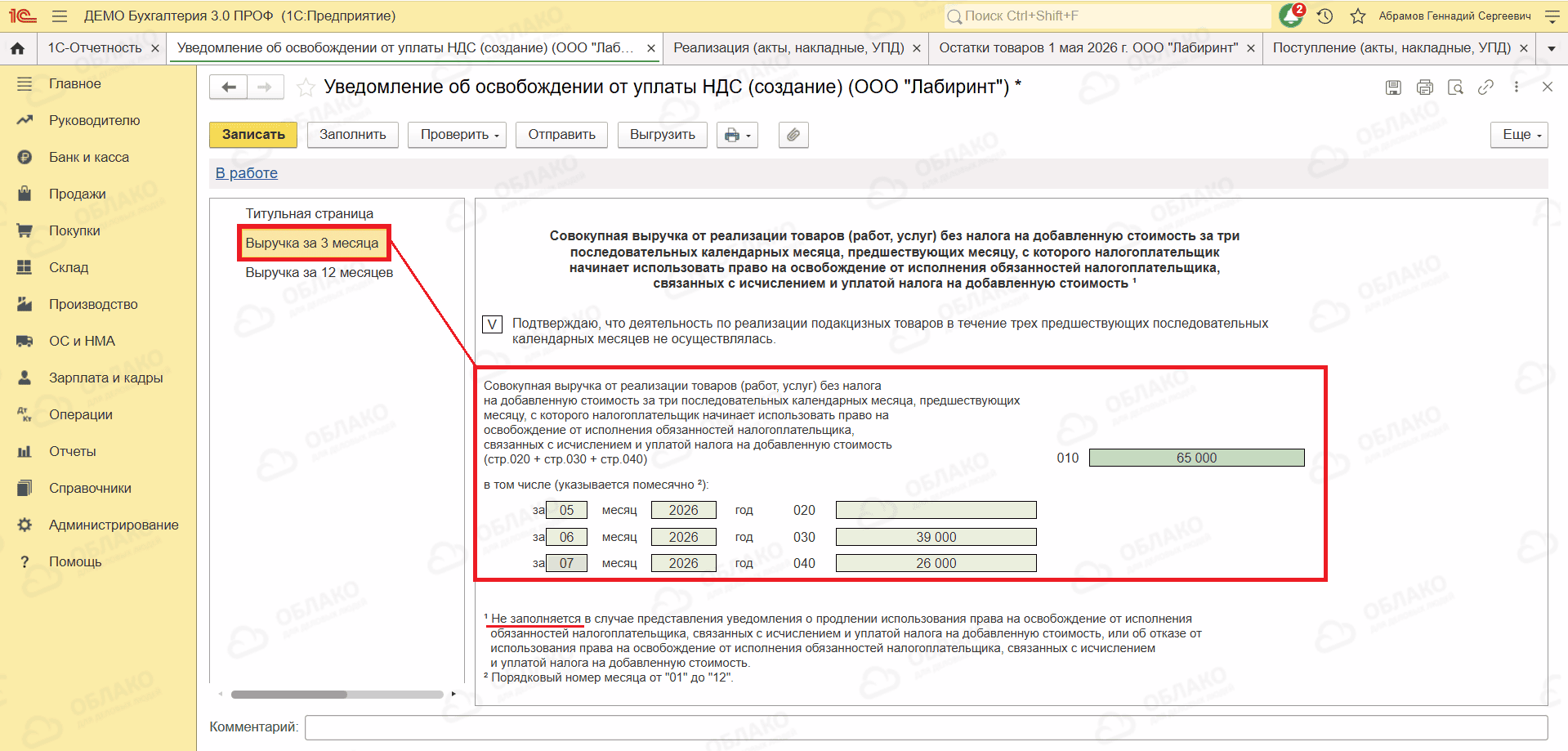Click the line 040 field with 26 000

coord(936,564)
